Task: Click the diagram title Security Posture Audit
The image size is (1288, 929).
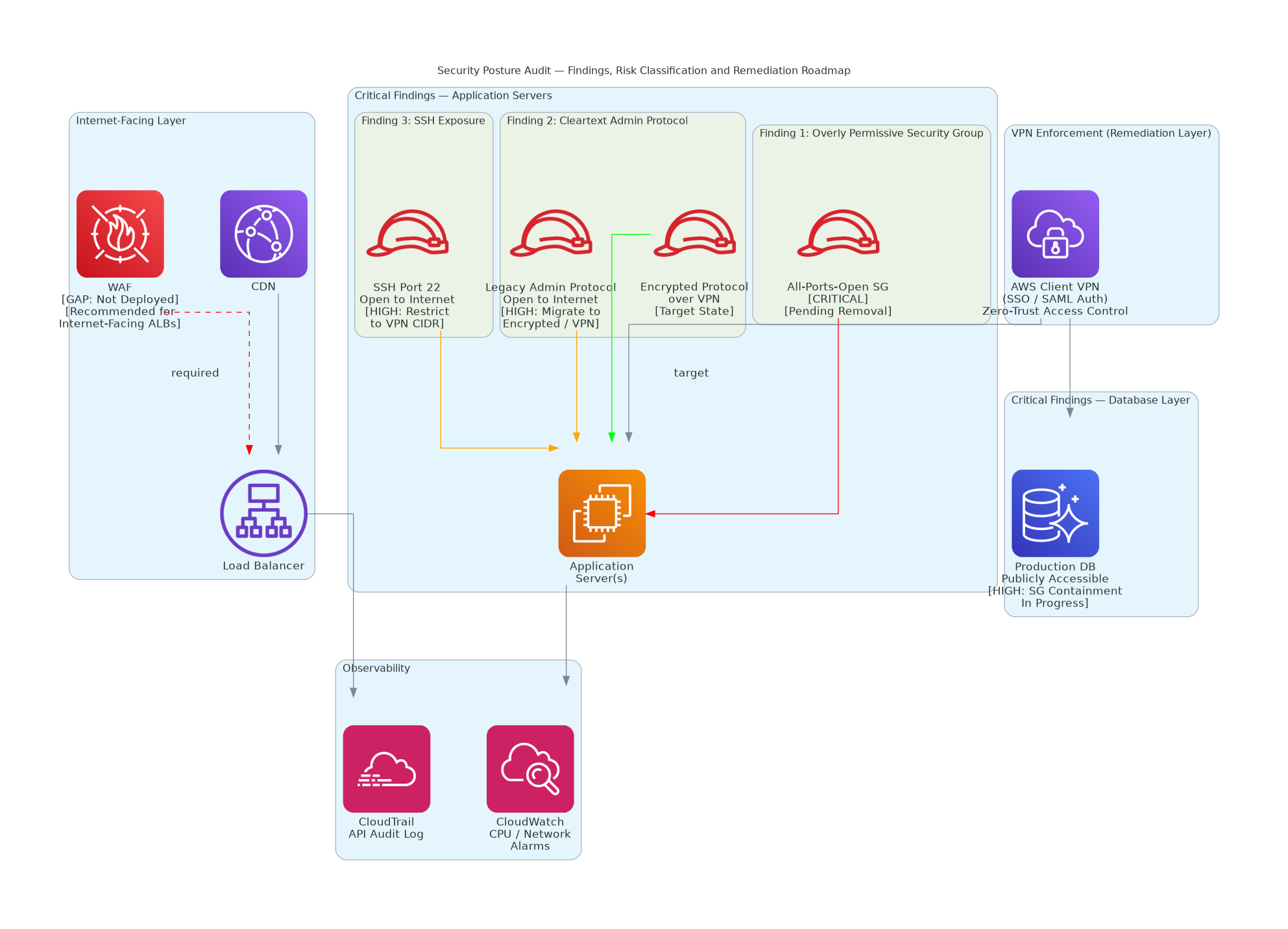Action: point(644,71)
